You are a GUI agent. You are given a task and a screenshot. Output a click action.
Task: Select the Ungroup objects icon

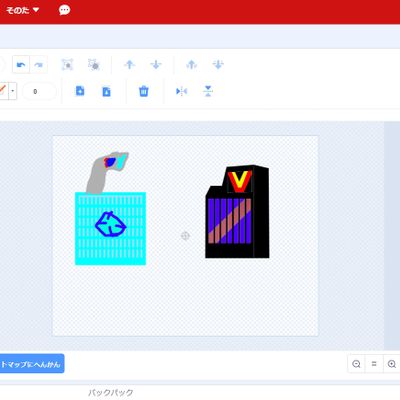point(94,65)
